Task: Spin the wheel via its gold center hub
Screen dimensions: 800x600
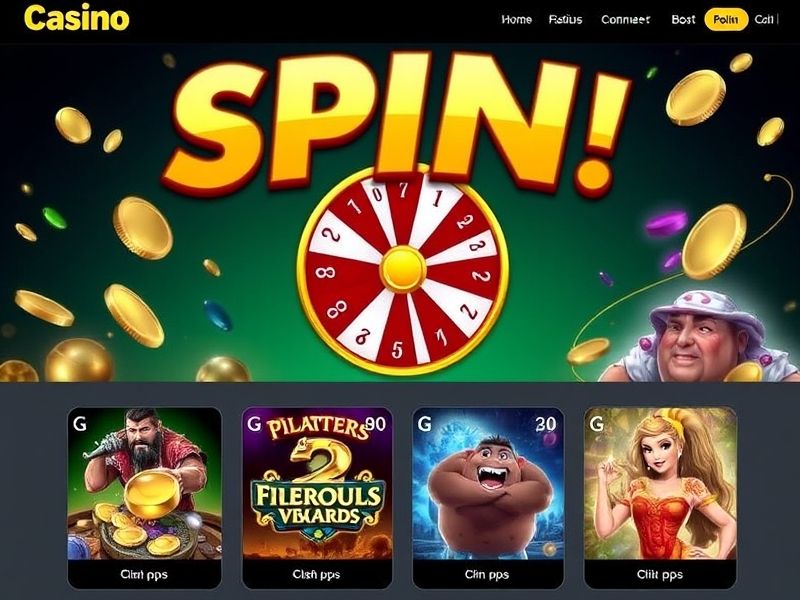Action: 403,269
